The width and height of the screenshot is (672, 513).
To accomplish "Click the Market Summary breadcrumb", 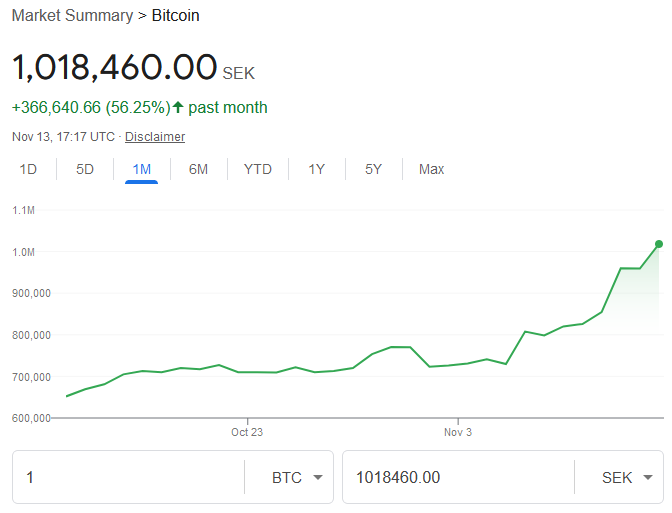I will (72, 15).
